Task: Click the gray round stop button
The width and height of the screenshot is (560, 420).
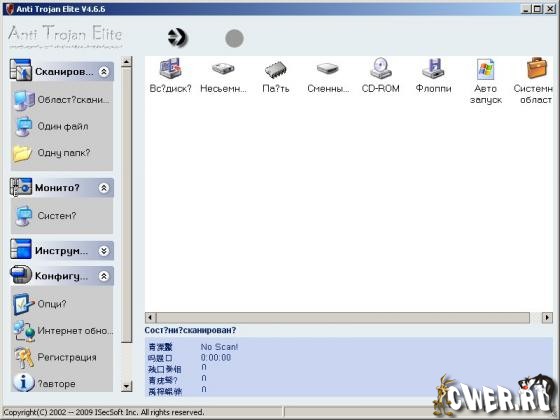Action: tap(234, 38)
